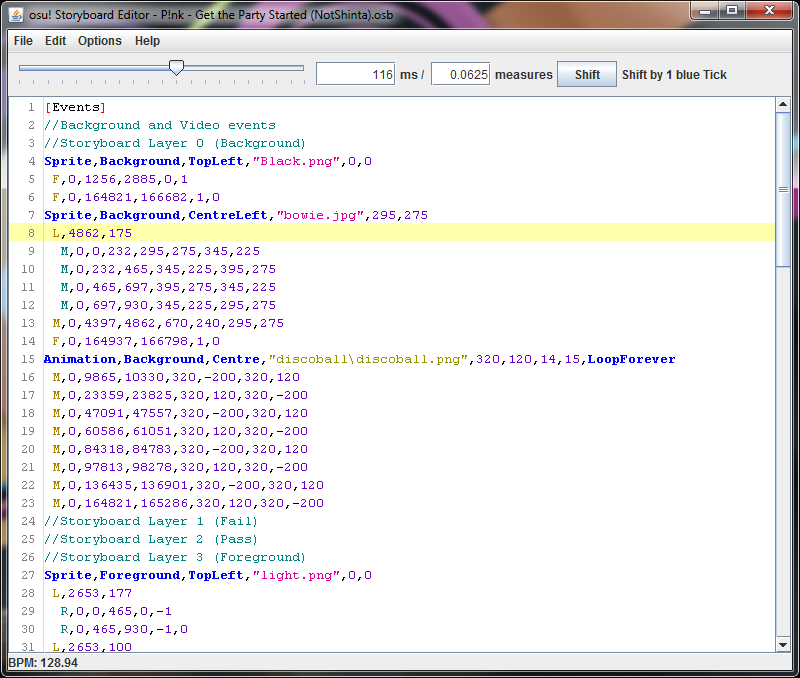
Task: Click the "Shift by 1 blue Tick" label
Action: [x=674, y=74]
